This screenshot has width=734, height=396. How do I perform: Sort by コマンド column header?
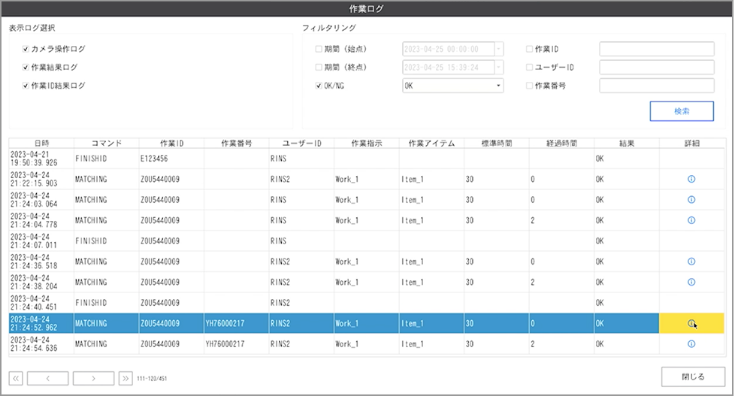(x=106, y=143)
